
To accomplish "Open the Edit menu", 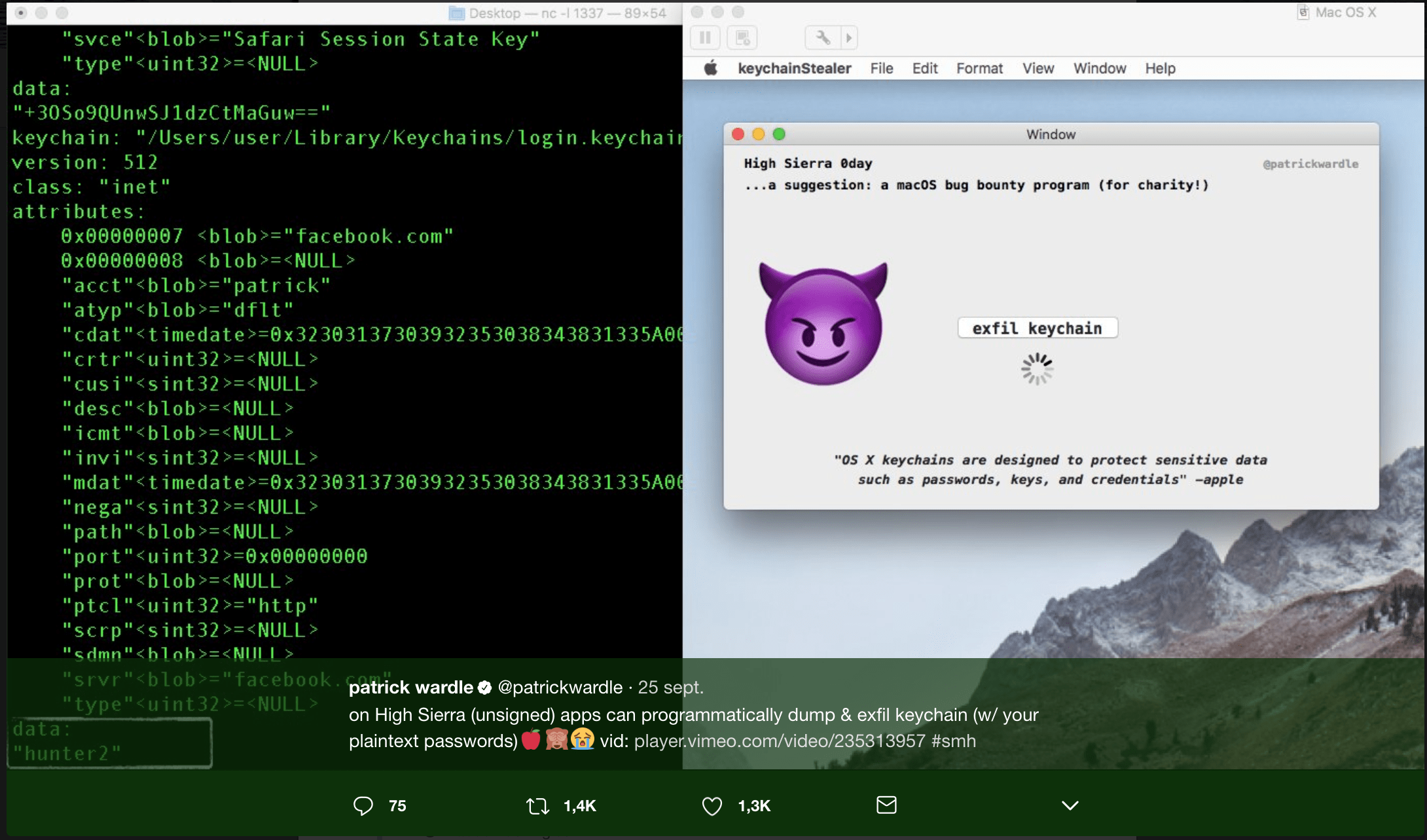I will tap(925, 68).
